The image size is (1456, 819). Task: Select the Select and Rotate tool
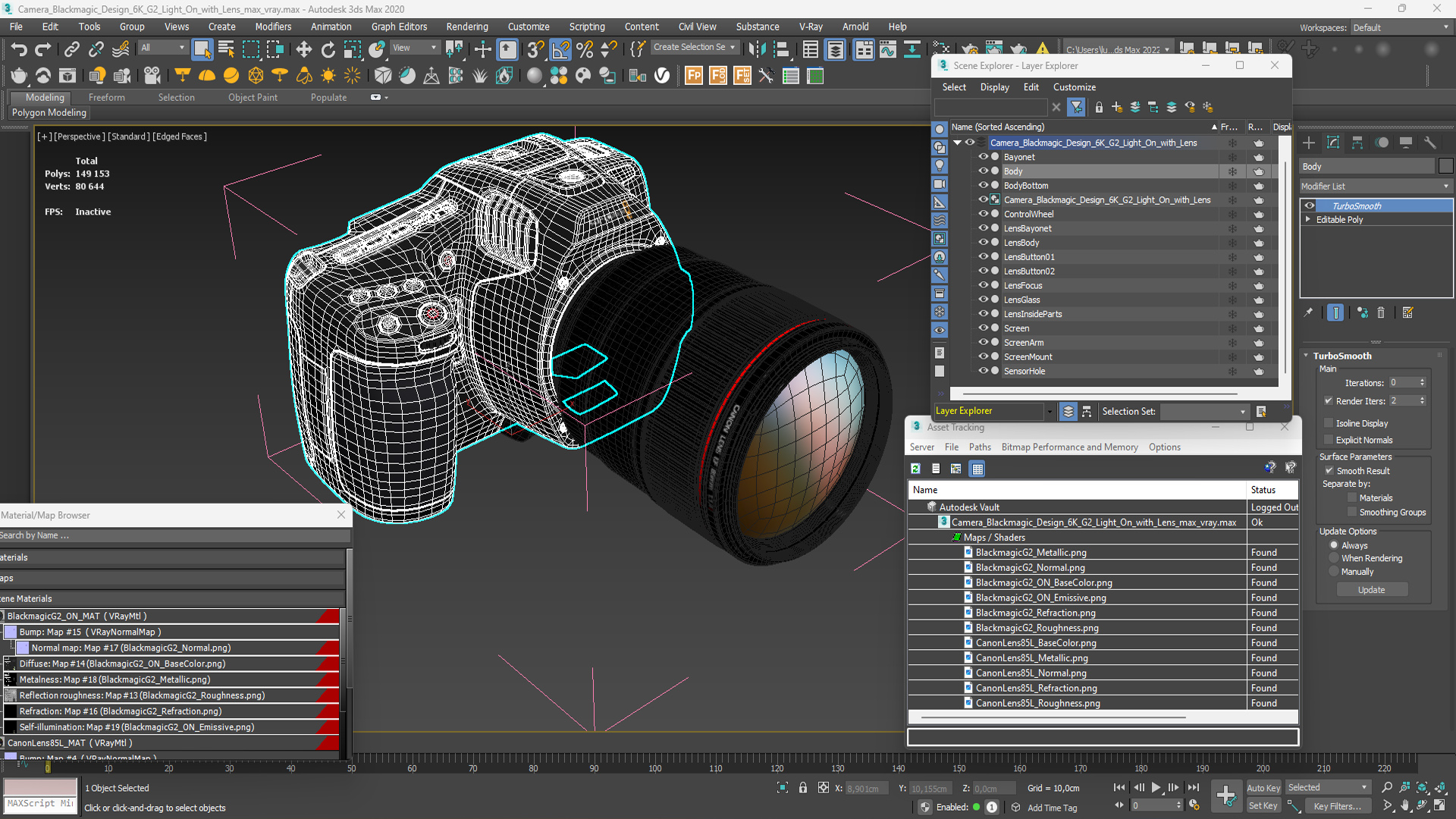coord(328,49)
